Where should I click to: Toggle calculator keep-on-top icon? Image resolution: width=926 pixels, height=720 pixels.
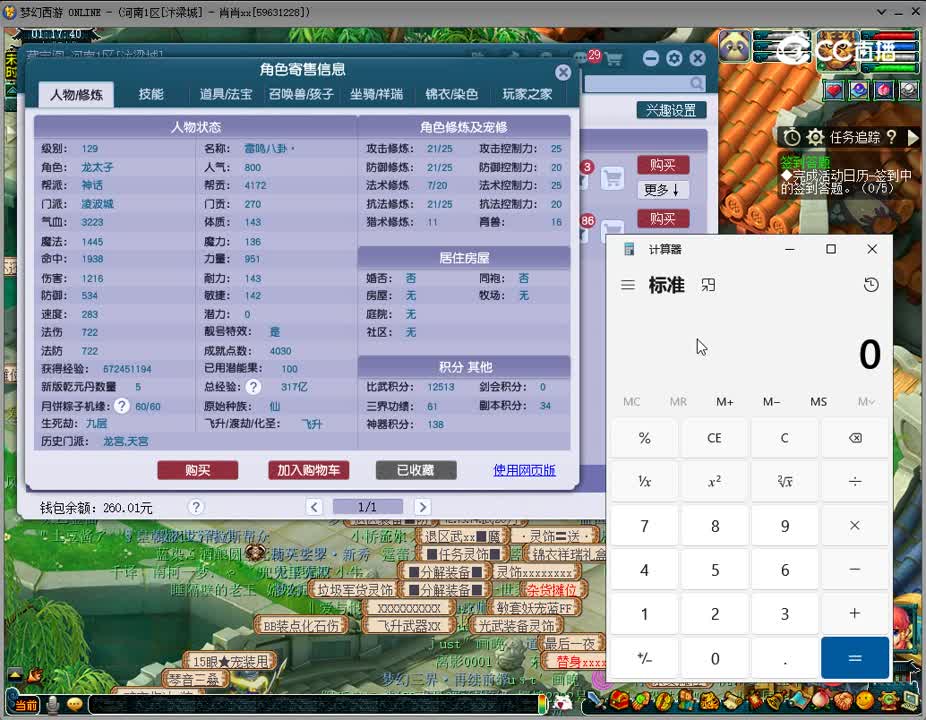(x=707, y=285)
